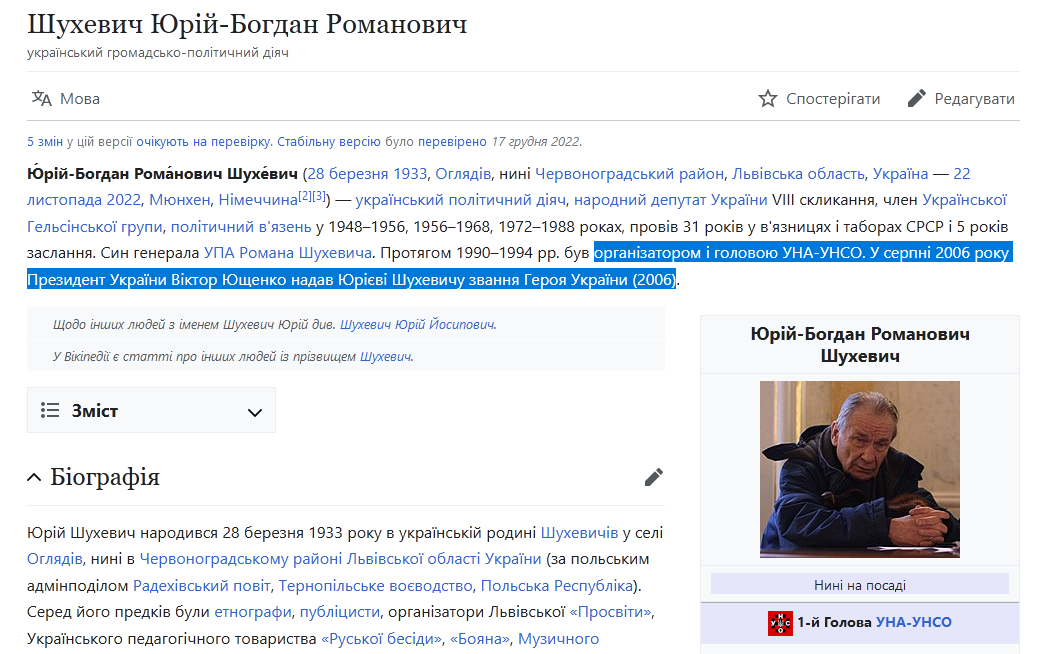Open footnote reference [2]
Image resolution: width=1040 pixels, height=654 pixels.
tap(304, 196)
